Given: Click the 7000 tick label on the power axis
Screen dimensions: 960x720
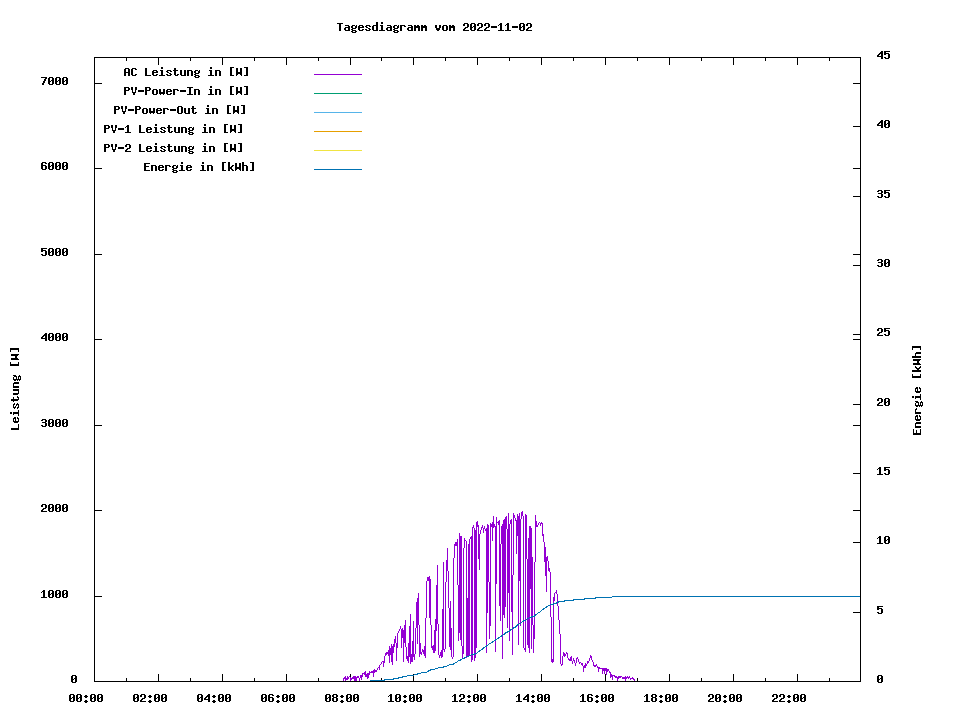Looking at the screenshot, I should coord(53,81).
